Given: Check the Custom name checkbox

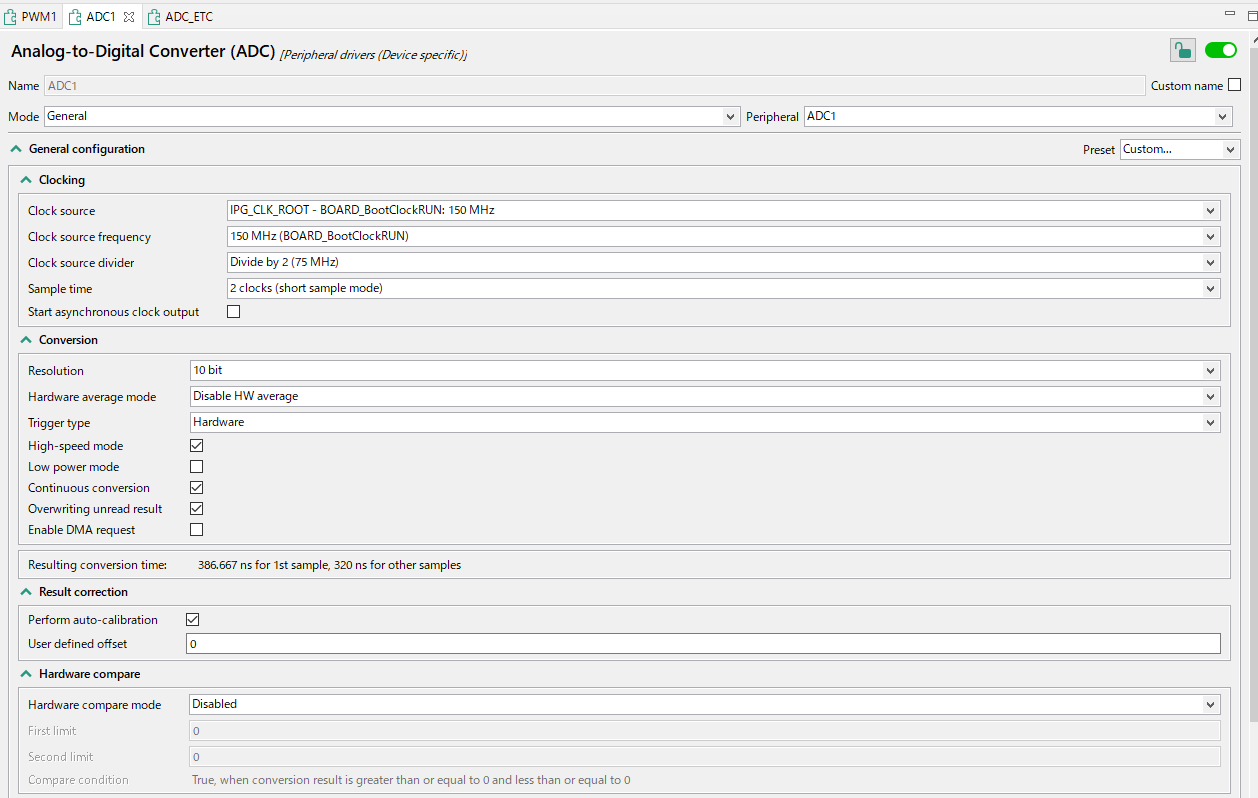Looking at the screenshot, I should [x=1235, y=85].
